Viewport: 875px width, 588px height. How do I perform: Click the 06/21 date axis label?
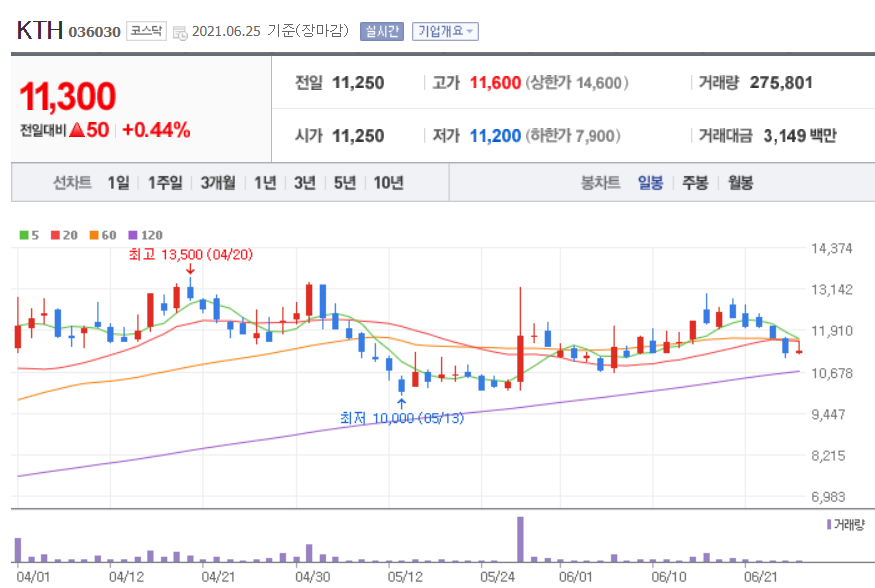pos(760,576)
